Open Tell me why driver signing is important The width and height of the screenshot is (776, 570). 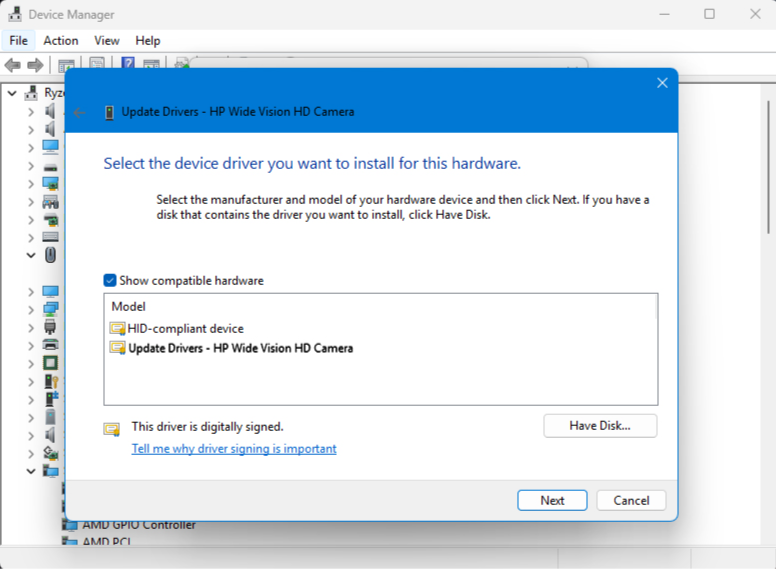point(234,449)
